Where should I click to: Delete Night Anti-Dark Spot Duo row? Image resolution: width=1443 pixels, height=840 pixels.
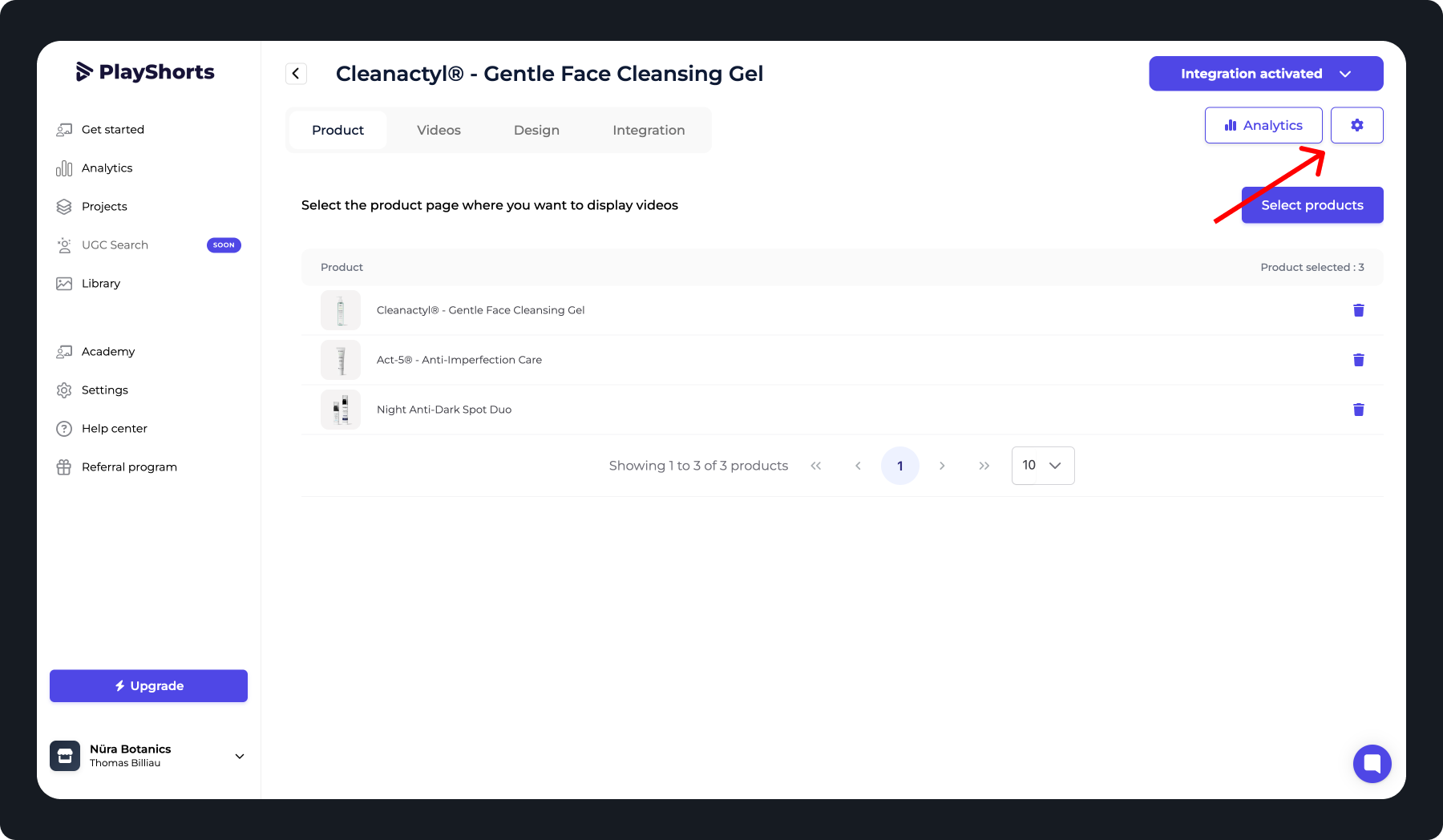1359,410
